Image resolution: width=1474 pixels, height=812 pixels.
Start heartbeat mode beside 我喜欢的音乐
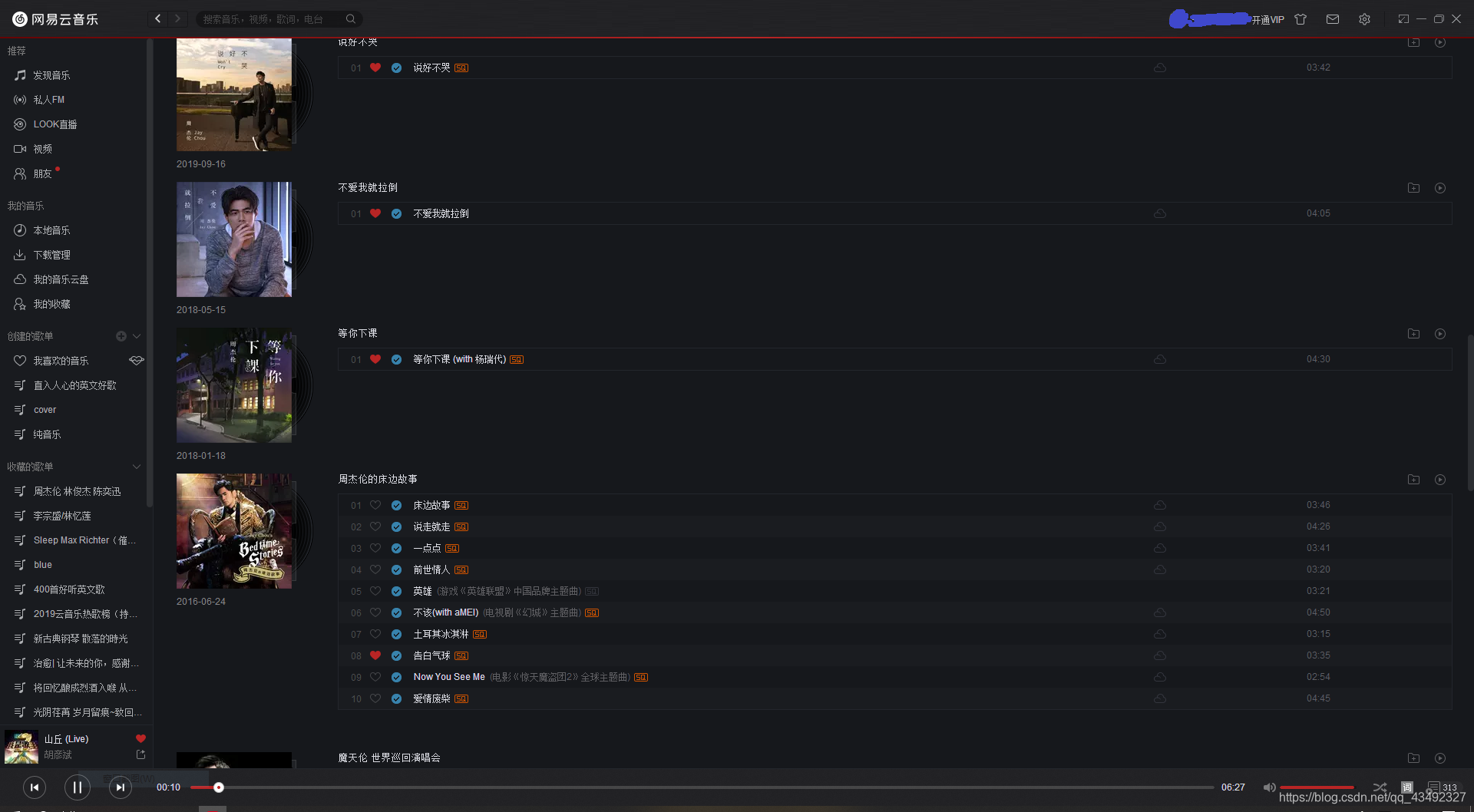[x=137, y=361]
